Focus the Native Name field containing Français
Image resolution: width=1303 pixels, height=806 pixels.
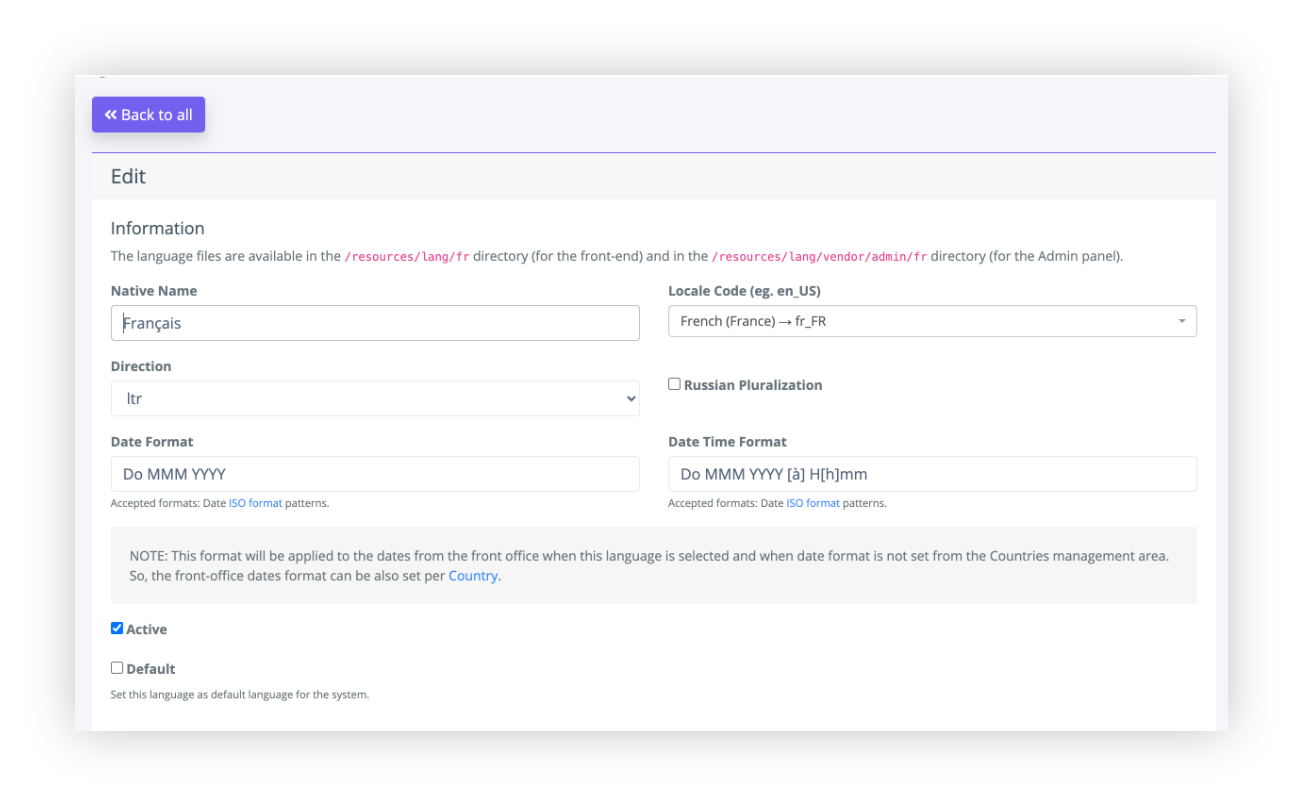tap(374, 323)
